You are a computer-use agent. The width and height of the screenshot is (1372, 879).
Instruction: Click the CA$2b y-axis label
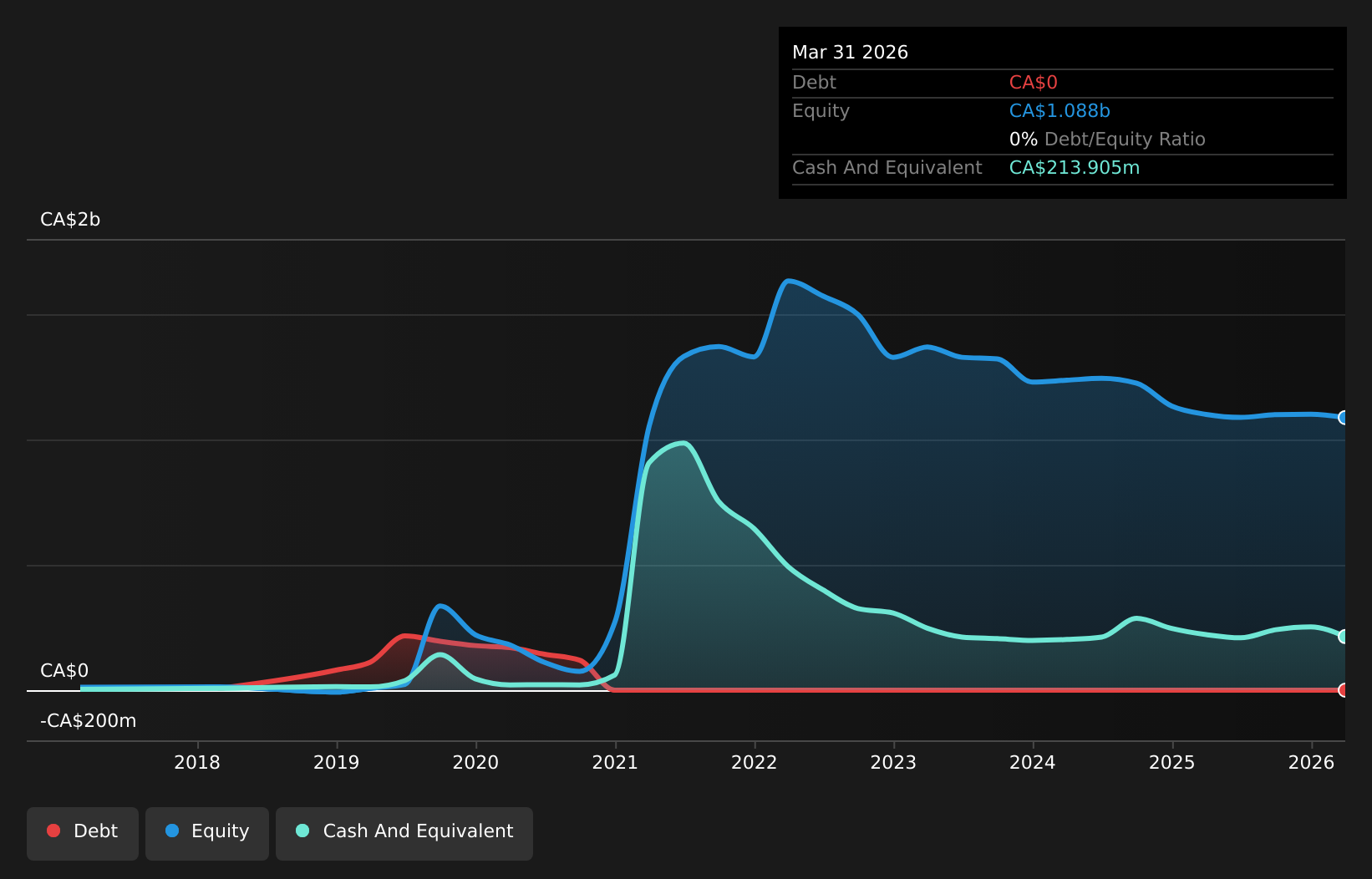tap(70, 220)
